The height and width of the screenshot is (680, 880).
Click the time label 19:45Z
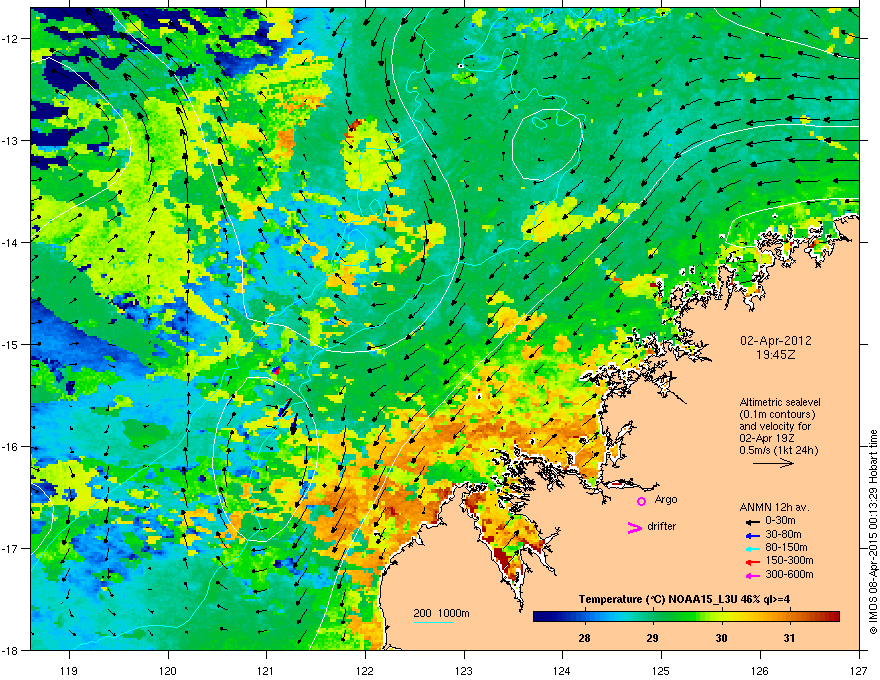click(x=776, y=355)
